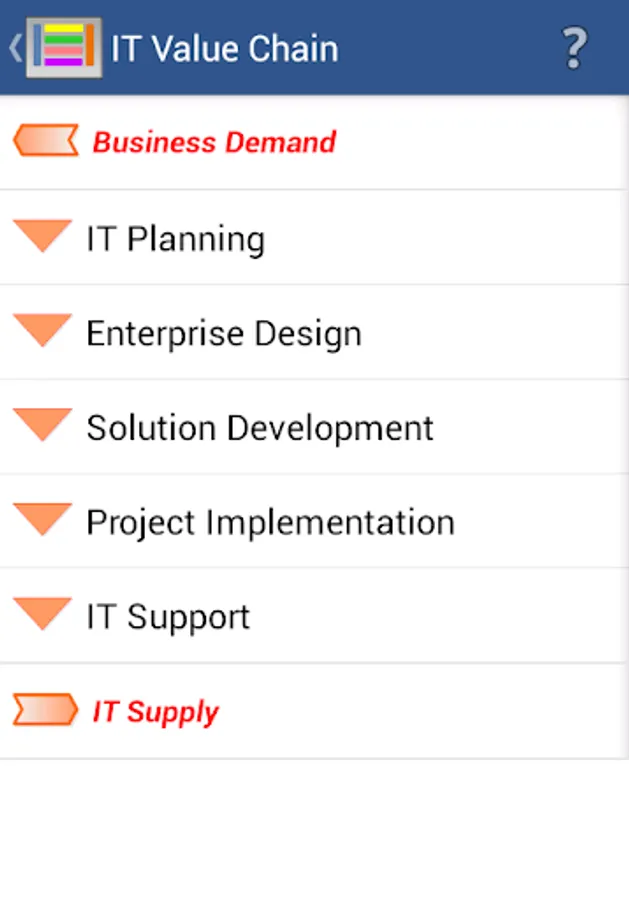Select the IT Planning label text

(x=176, y=238)
